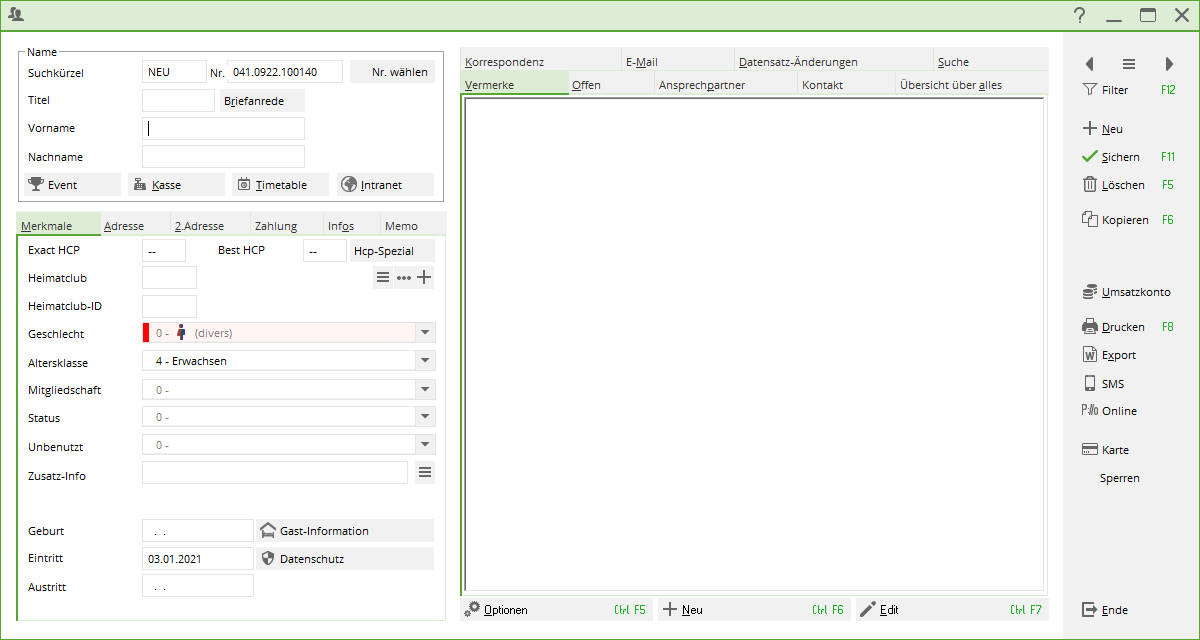Send an SMS to this person
The height and width of the screenshot is (640, 1200).
tap(1104, 383)
